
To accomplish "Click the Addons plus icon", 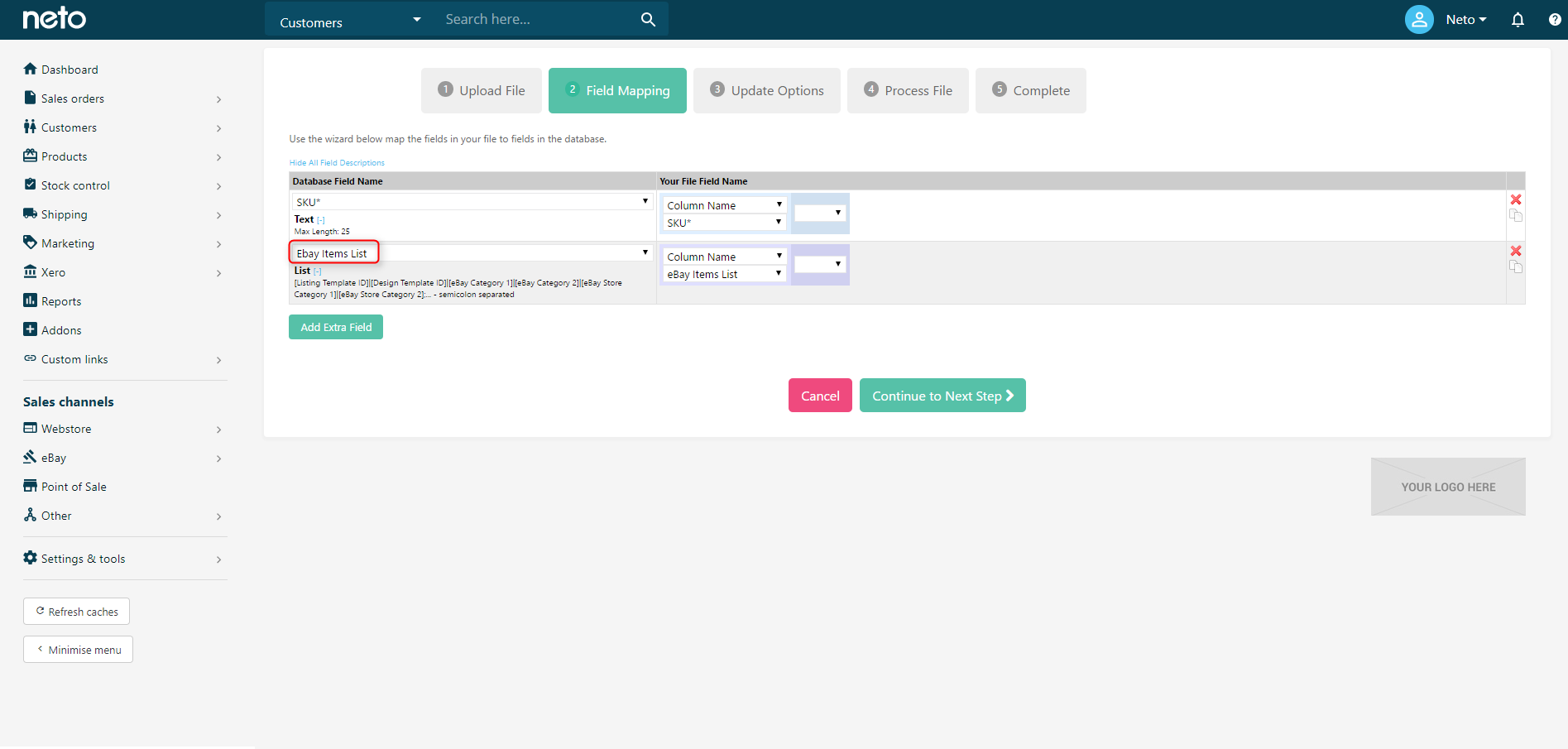I will coord(31,329).
